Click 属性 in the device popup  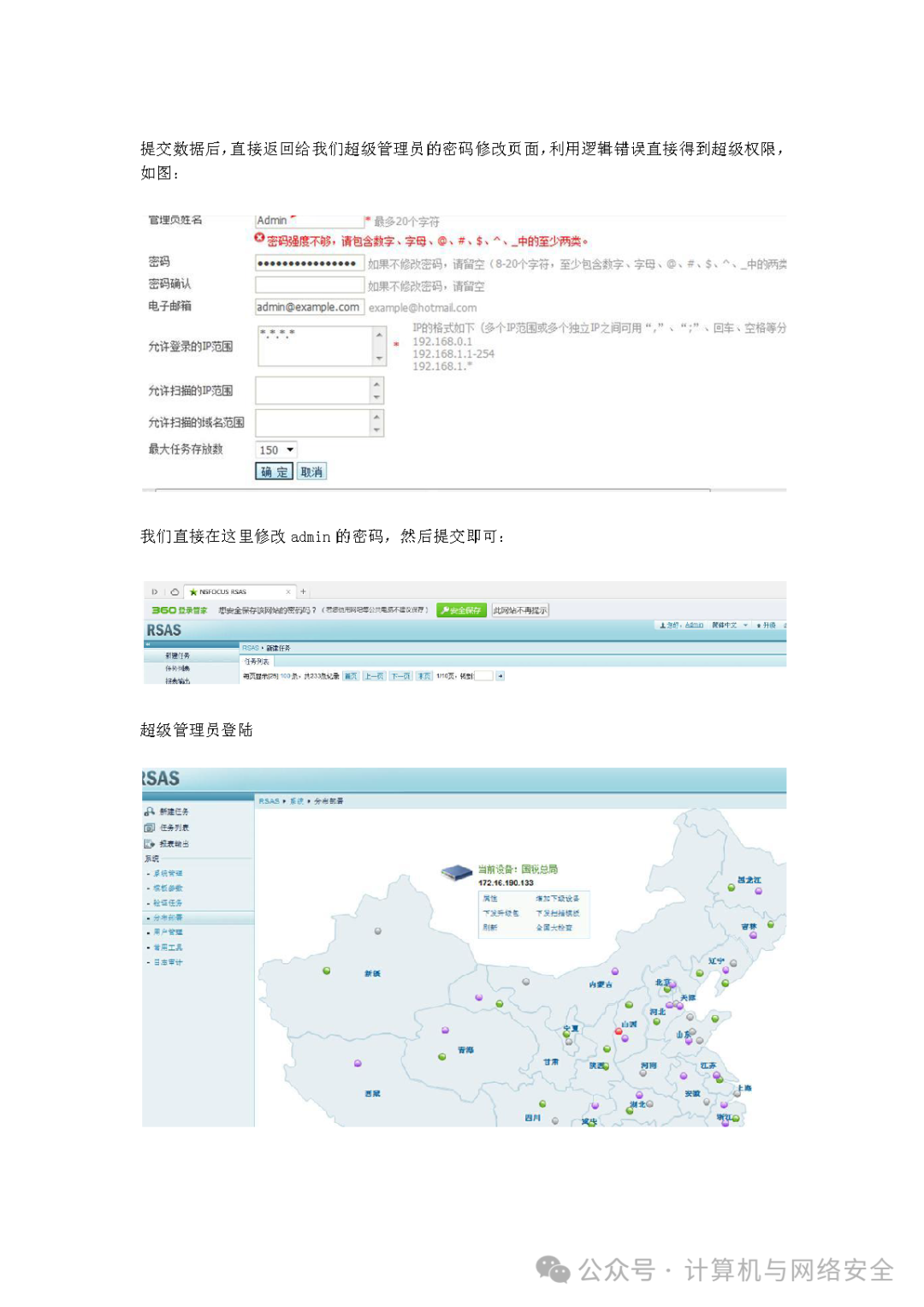490,899
